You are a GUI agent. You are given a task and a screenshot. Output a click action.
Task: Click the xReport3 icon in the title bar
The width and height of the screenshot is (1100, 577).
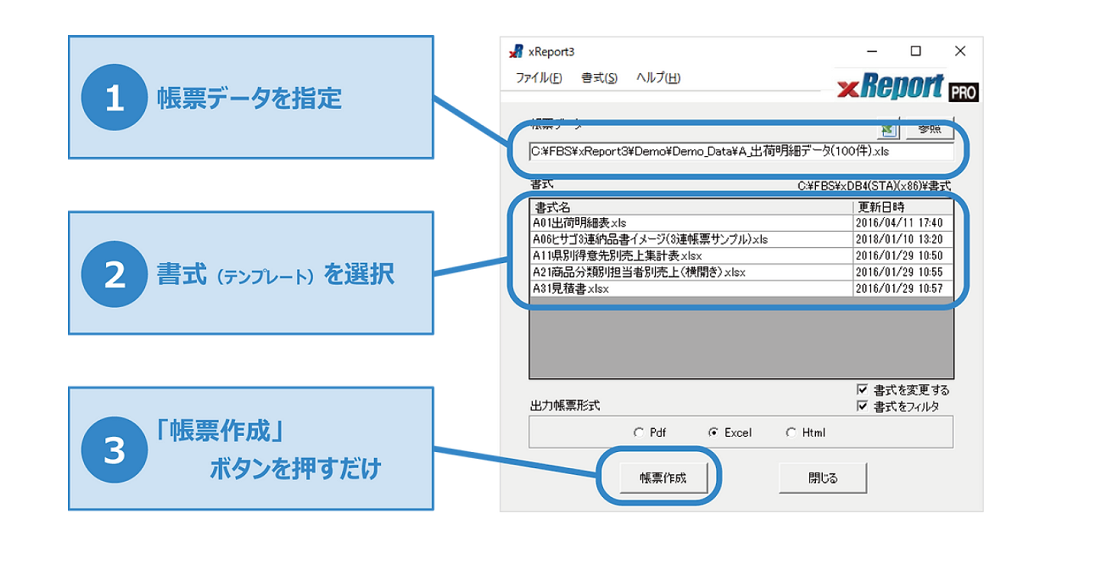click(514, 50)
